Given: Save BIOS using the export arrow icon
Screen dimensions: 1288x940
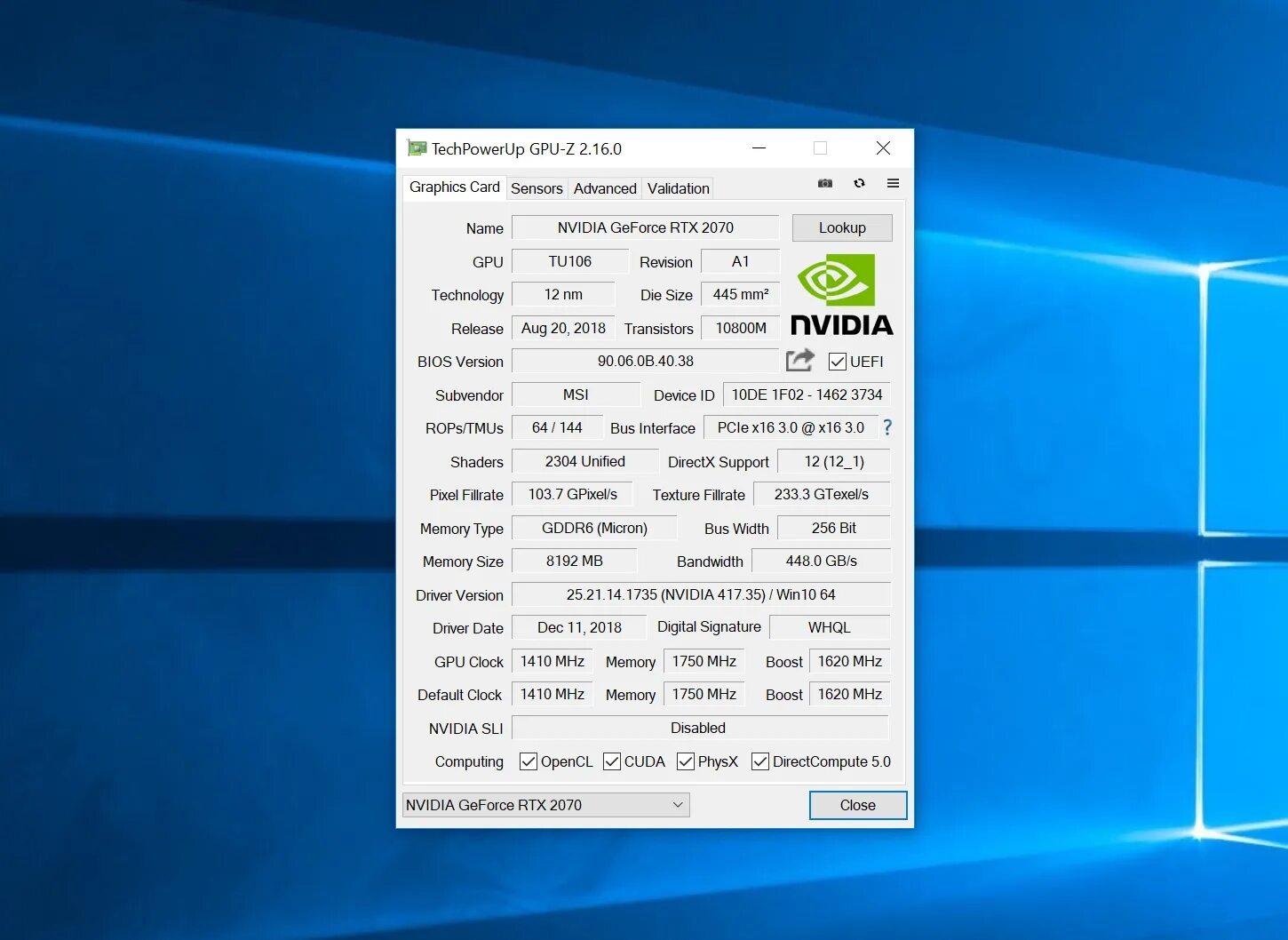Looking at the screenshot, I should (x=799, y=360).
